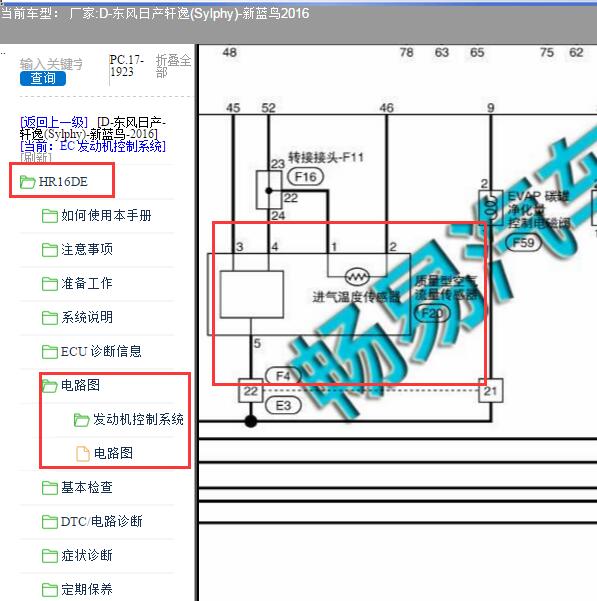Click the D-东风日产-轩逸 breadcrumb text
The height and width of the screenshot is (601, 597).
coord(93,128)
